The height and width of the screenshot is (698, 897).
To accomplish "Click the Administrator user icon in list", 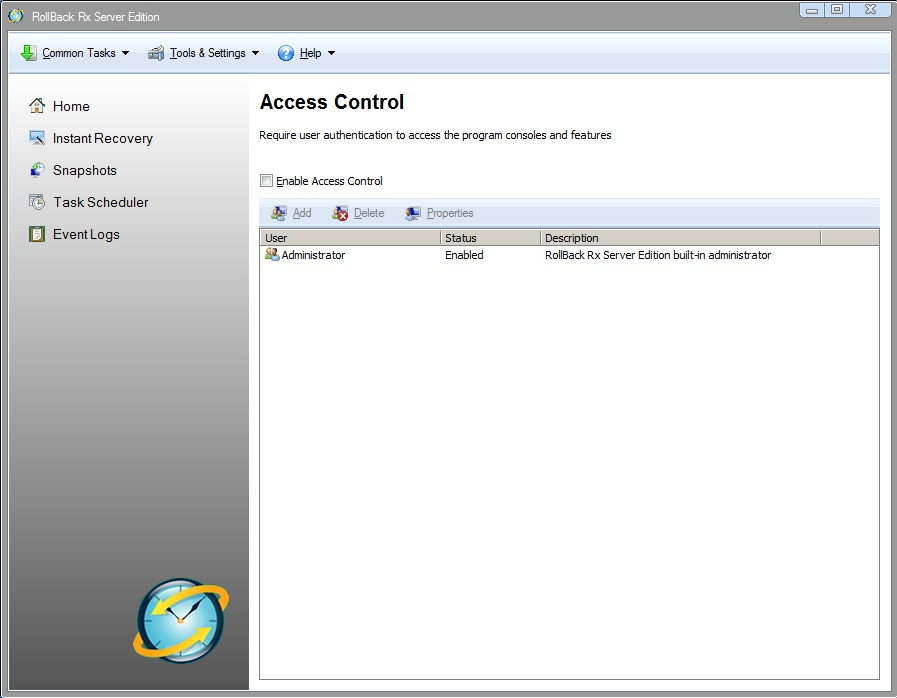I will [x=272, y=255].
